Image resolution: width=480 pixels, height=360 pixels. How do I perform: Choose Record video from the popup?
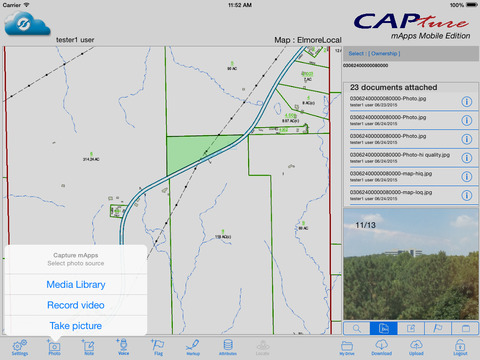tap(76, 305)
